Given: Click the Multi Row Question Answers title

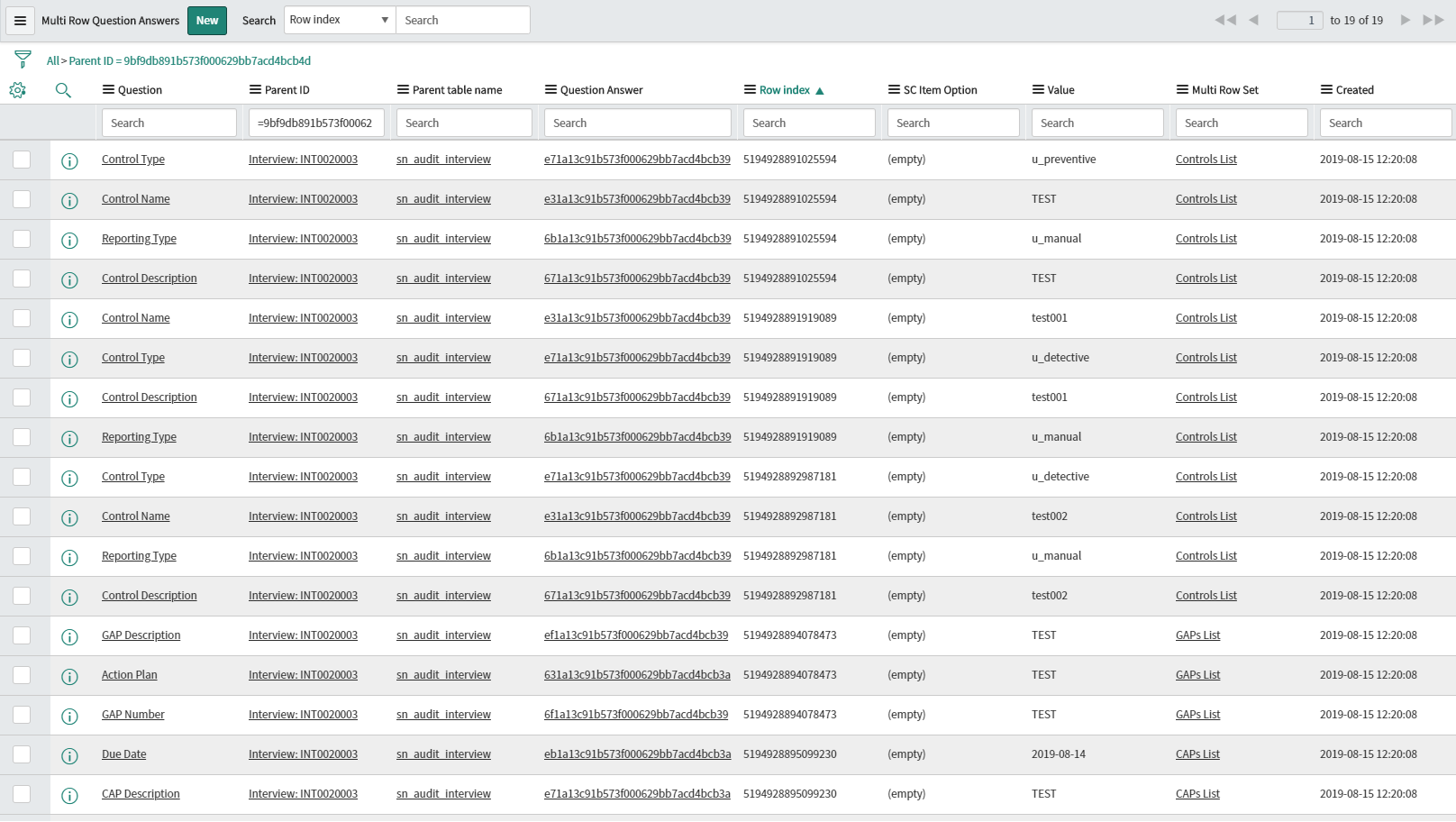Looking at the screenshot, I should click(110, 21).
